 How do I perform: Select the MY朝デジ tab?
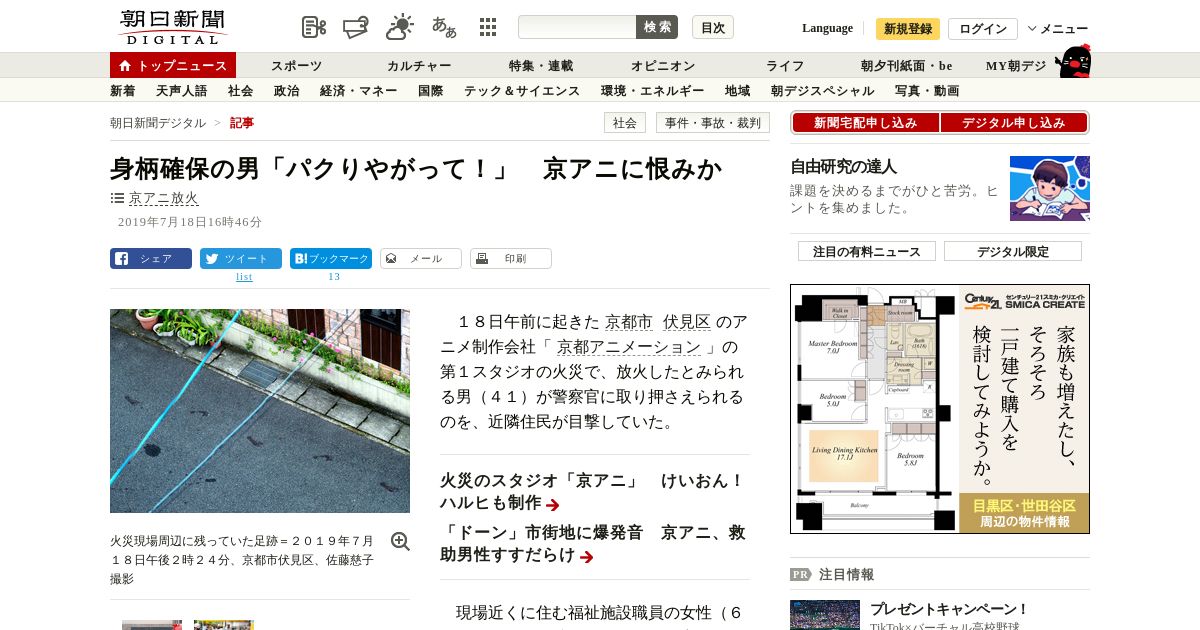click(x=1016, y=65)
